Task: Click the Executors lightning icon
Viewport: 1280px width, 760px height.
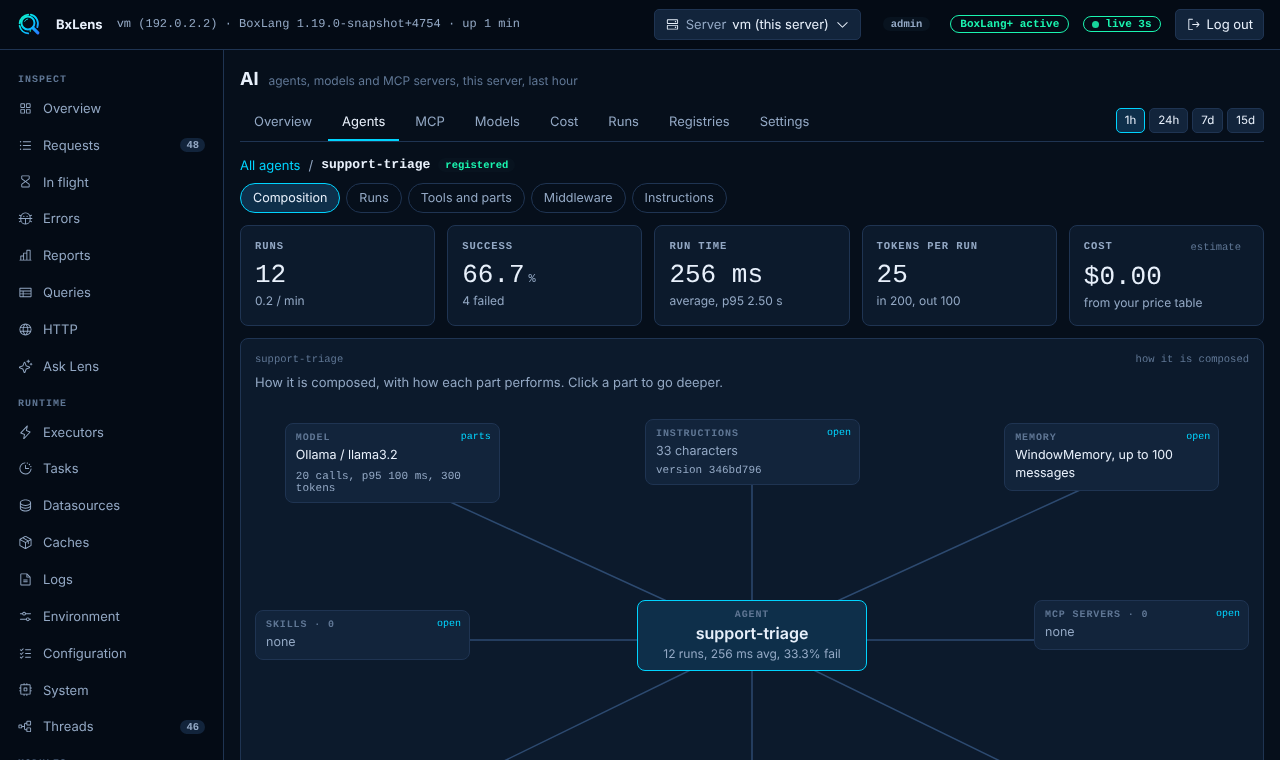Action: tap(25, 432)
